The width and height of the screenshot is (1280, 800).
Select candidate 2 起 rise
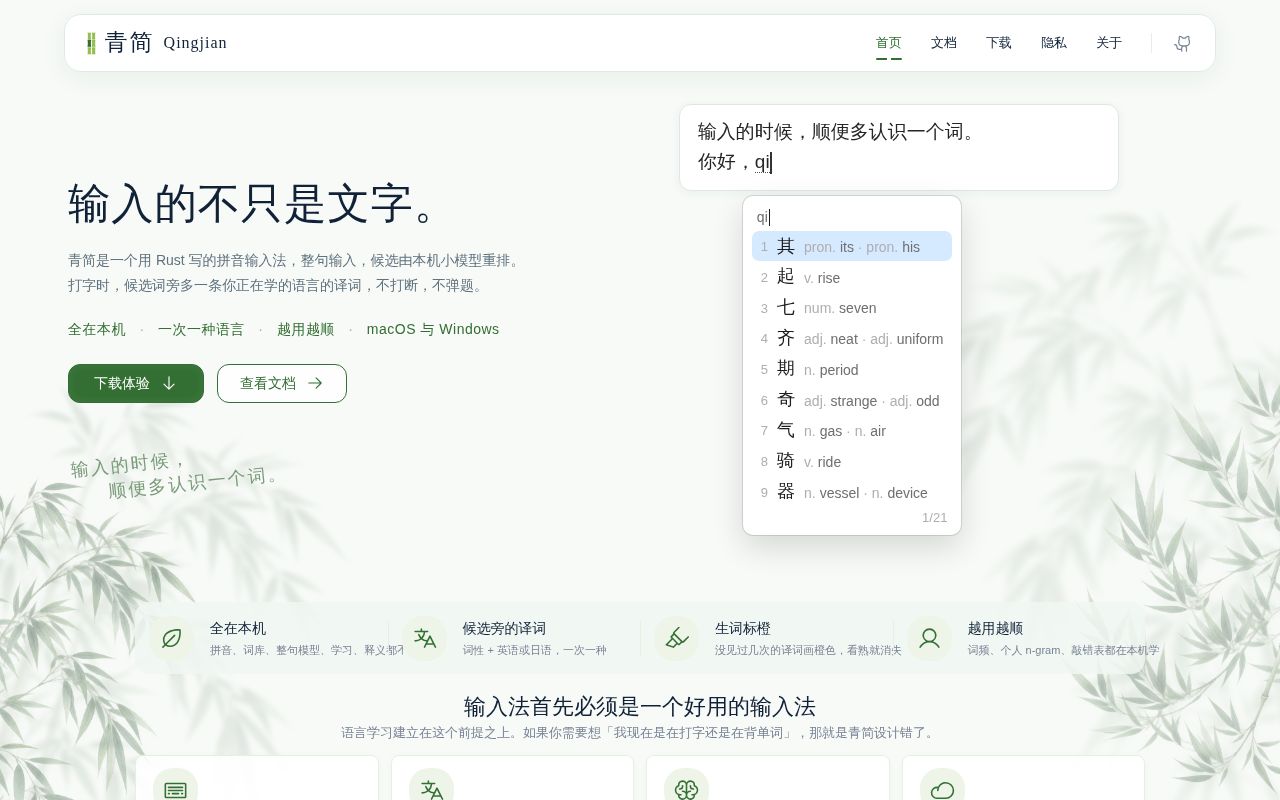(x=852, y=277)
